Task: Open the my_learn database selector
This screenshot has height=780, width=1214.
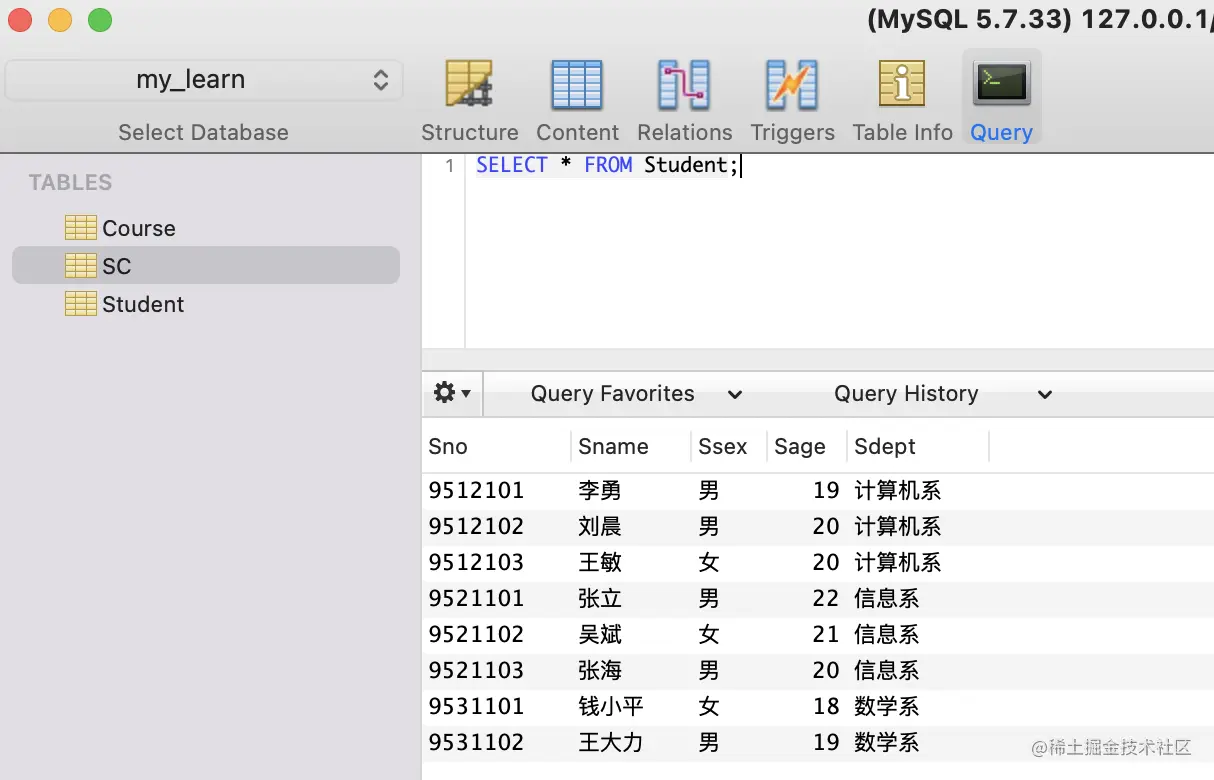Action: [204, 80]
